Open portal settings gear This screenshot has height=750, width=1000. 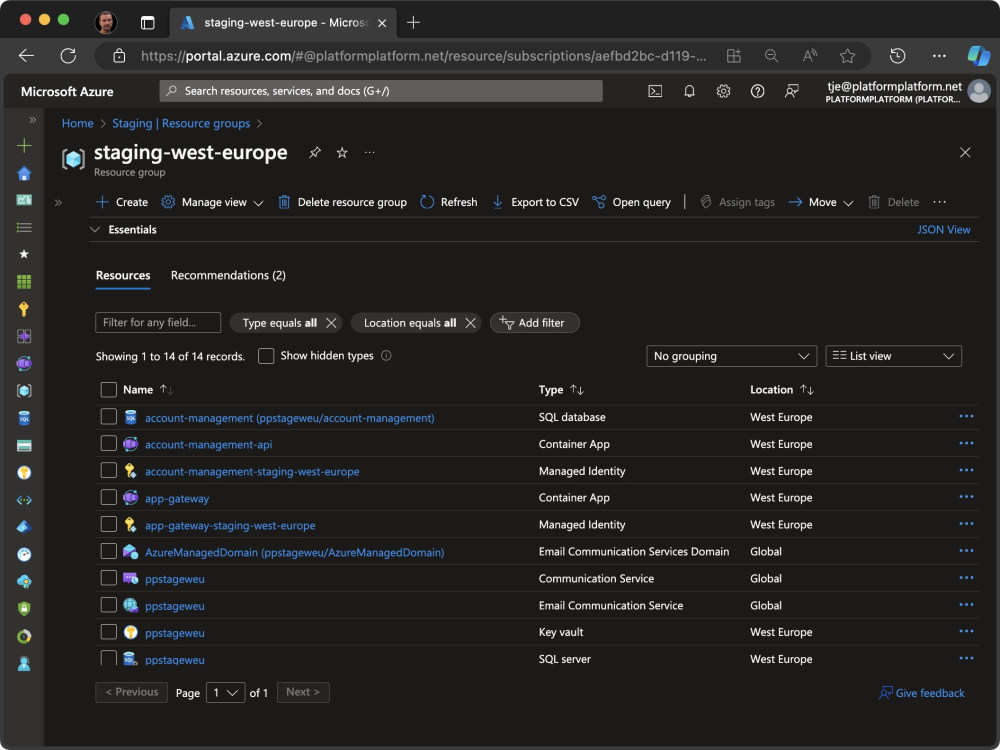pos(723,91)
